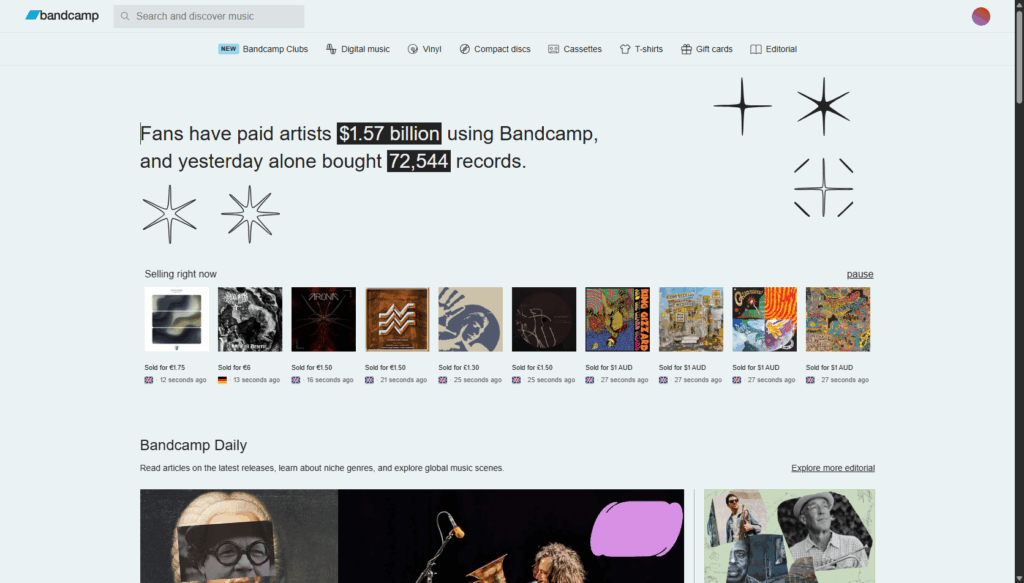
Task: Click the Editorial book icon
Action: pyautogui.click(x=756, y=49)
